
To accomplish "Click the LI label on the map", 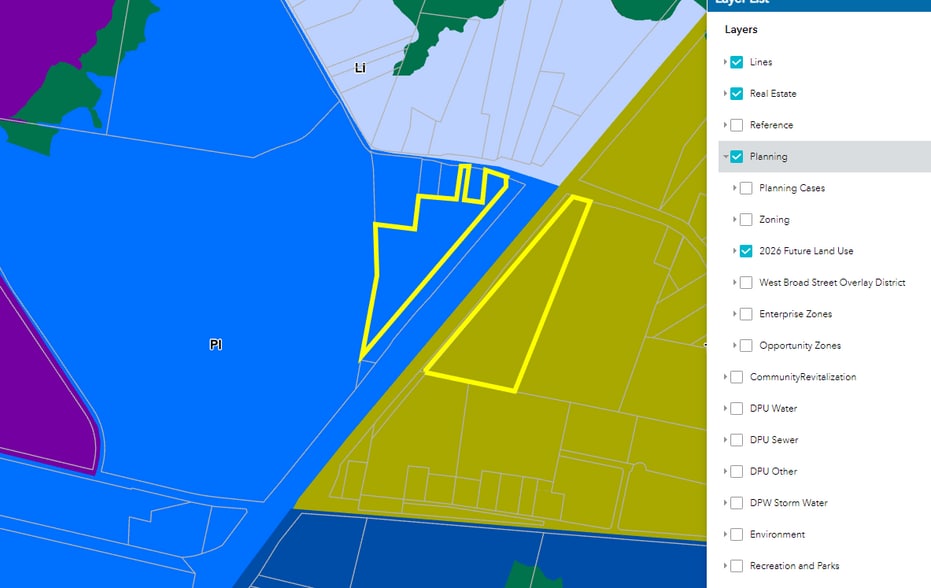I will (x=360, y=68).
